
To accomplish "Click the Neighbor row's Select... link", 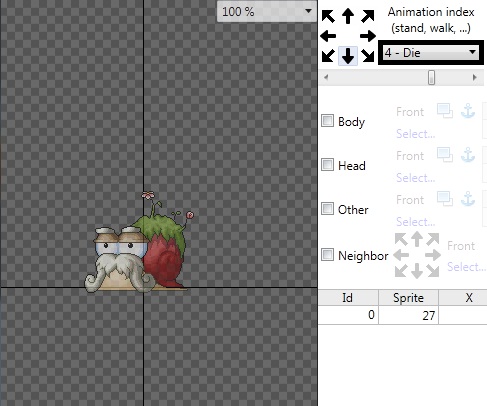I will tap(467, 267).
